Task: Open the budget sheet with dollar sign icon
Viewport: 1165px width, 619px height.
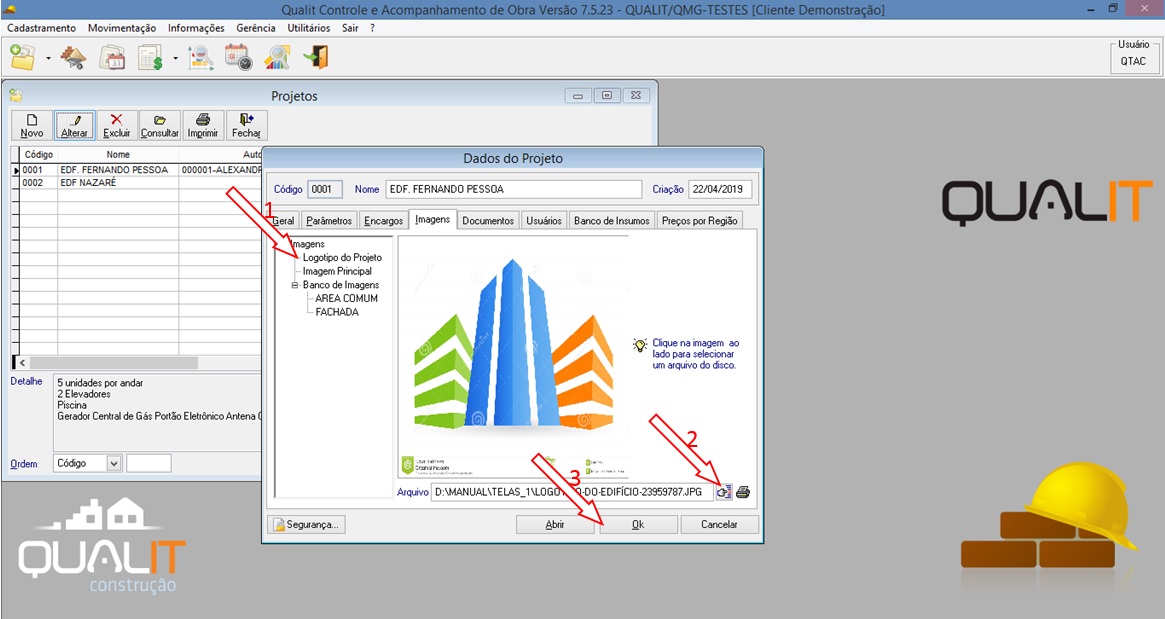Action: pyautogui.click(x=151, y=57)
